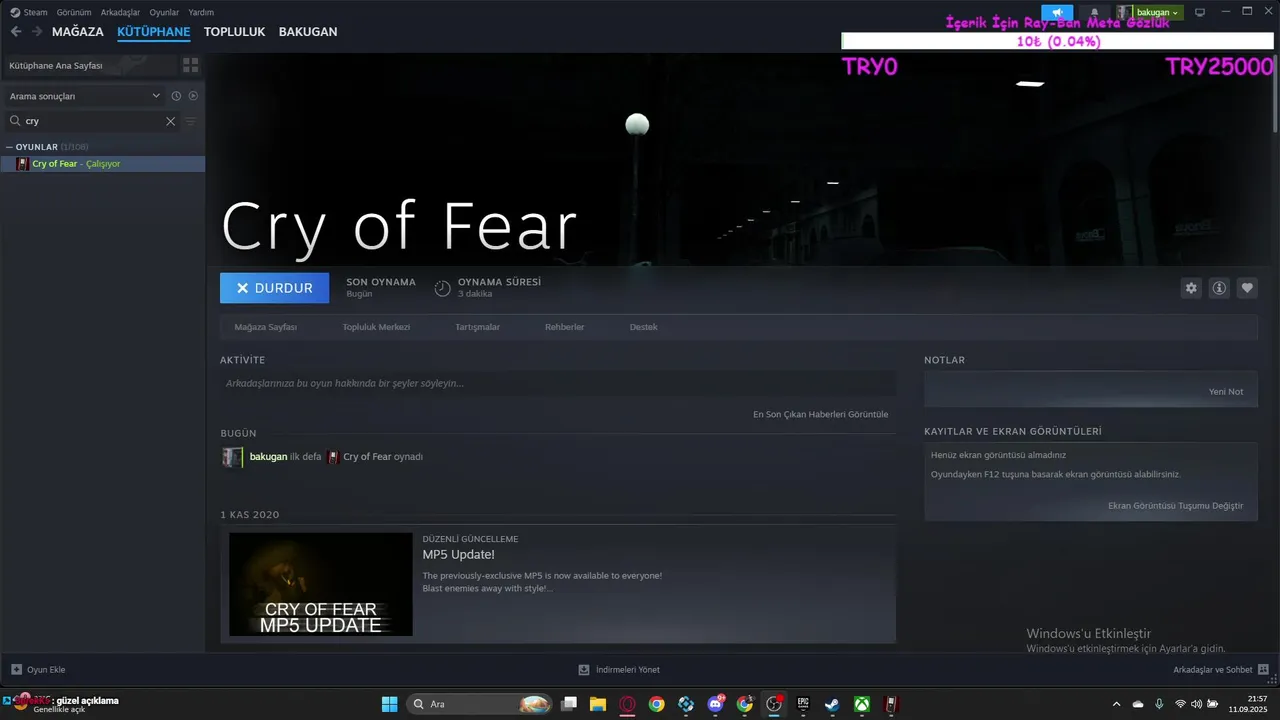Open Opera browser from the taskbar

627,704
